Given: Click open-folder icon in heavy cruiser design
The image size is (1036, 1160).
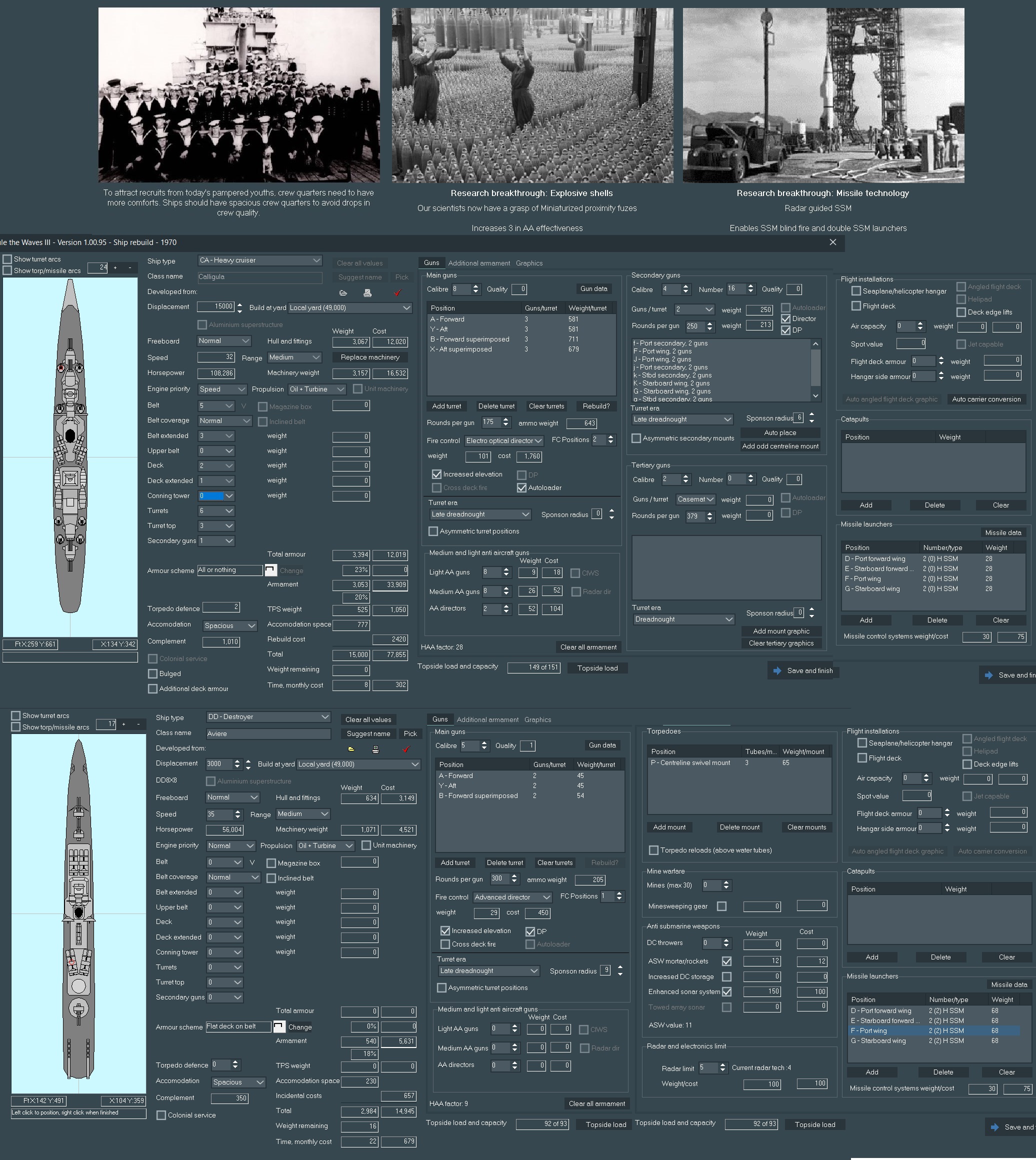Looking at the screenshot, I should coord(343,293).
